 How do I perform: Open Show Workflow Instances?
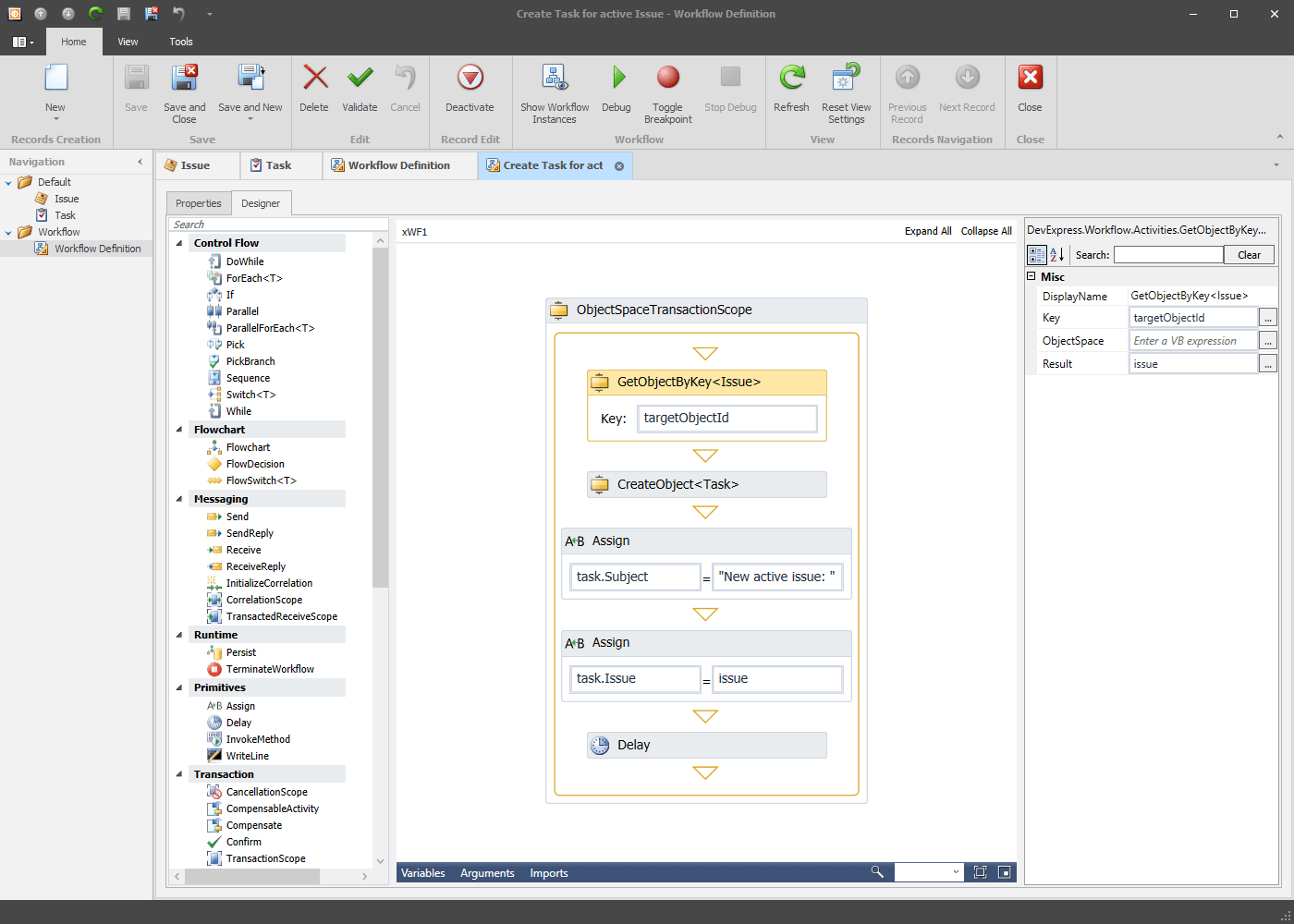pos(555,79)
